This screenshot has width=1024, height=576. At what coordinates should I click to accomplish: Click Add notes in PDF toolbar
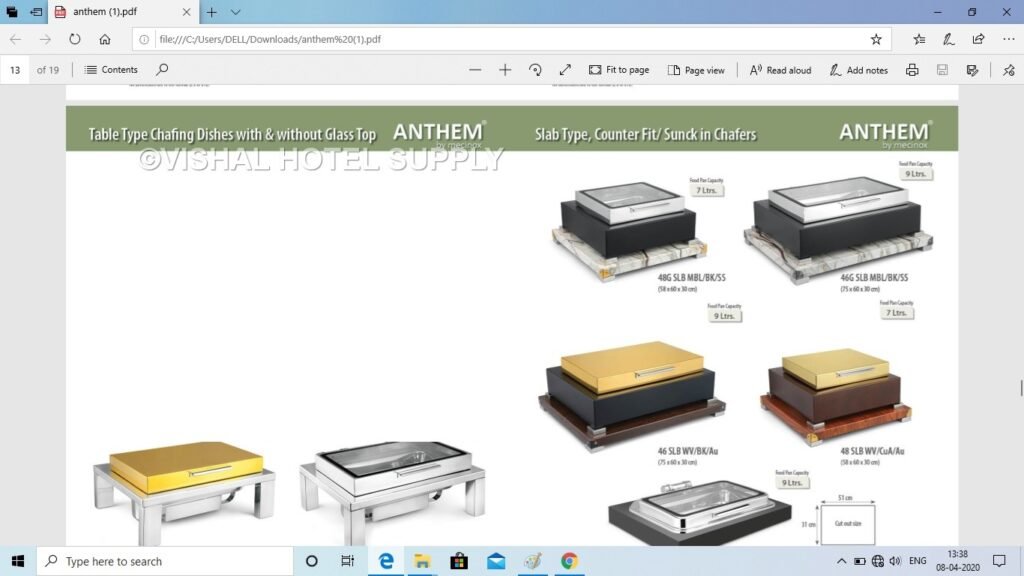pos(858,70)
